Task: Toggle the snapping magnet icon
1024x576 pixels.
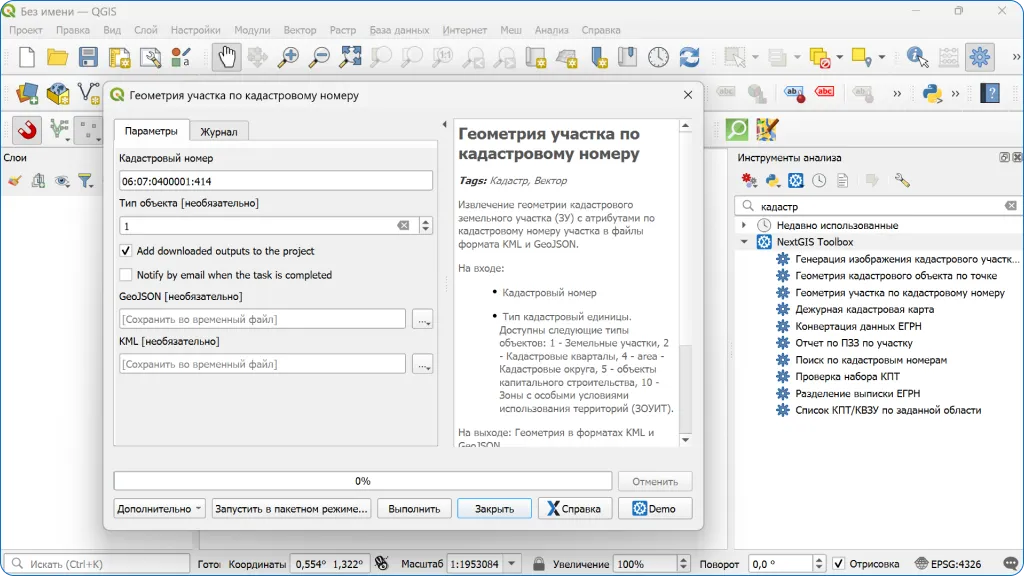Action: 27,130
